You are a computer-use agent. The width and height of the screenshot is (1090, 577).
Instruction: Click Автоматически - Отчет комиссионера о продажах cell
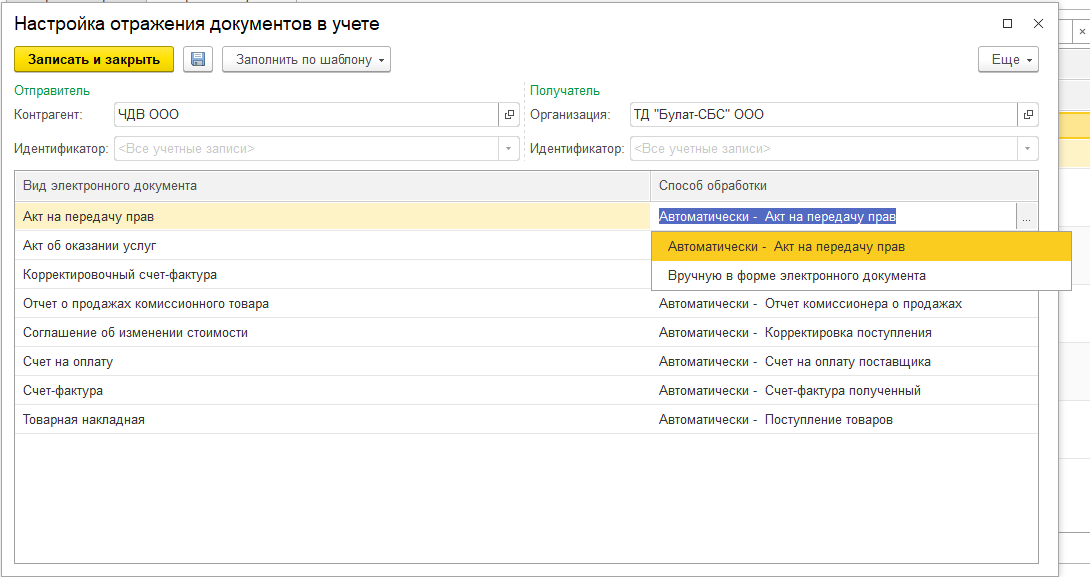click(x=844, y=304)
